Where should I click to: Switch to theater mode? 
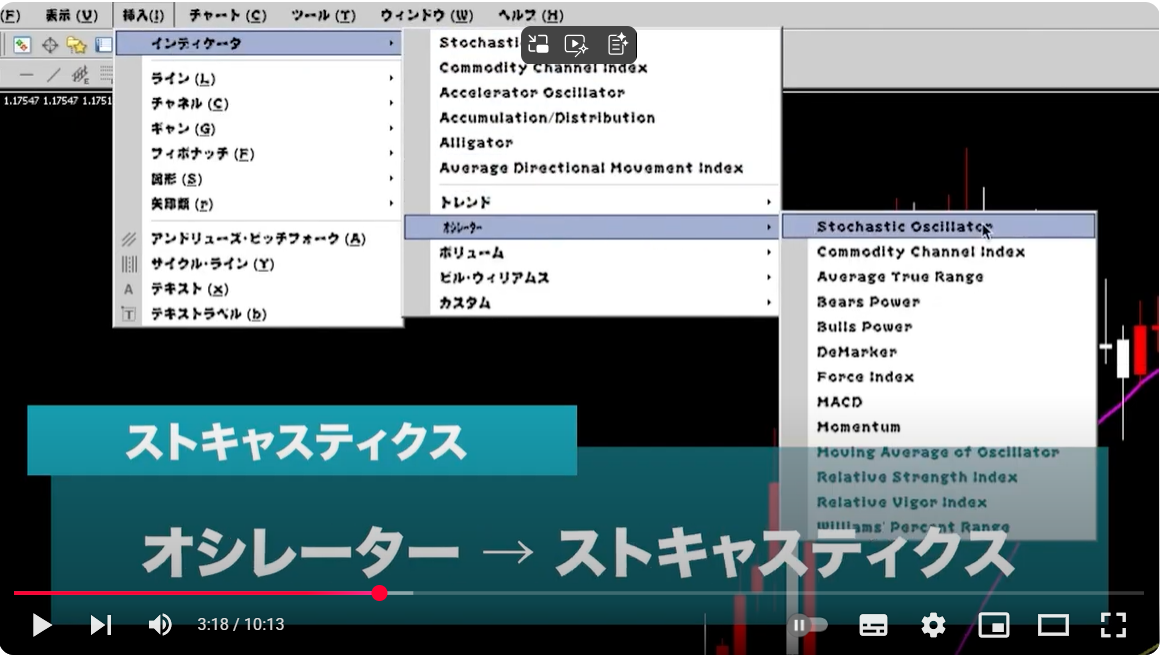(1053, 625)
